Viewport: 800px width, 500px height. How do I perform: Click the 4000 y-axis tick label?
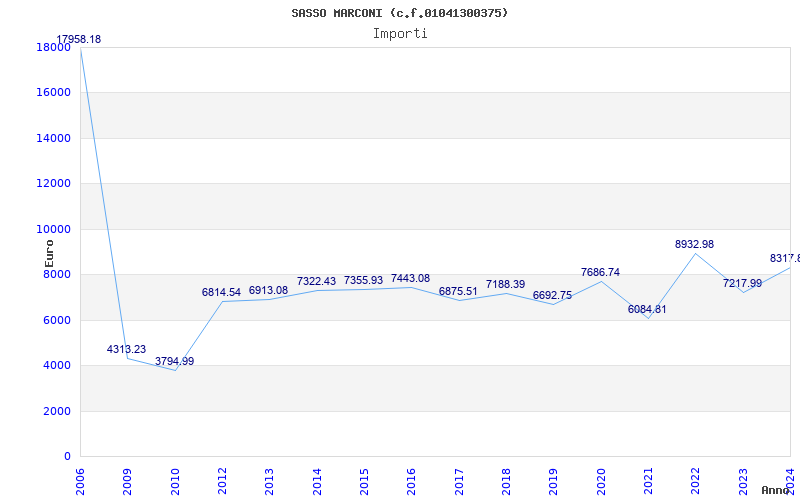point(57,366)
